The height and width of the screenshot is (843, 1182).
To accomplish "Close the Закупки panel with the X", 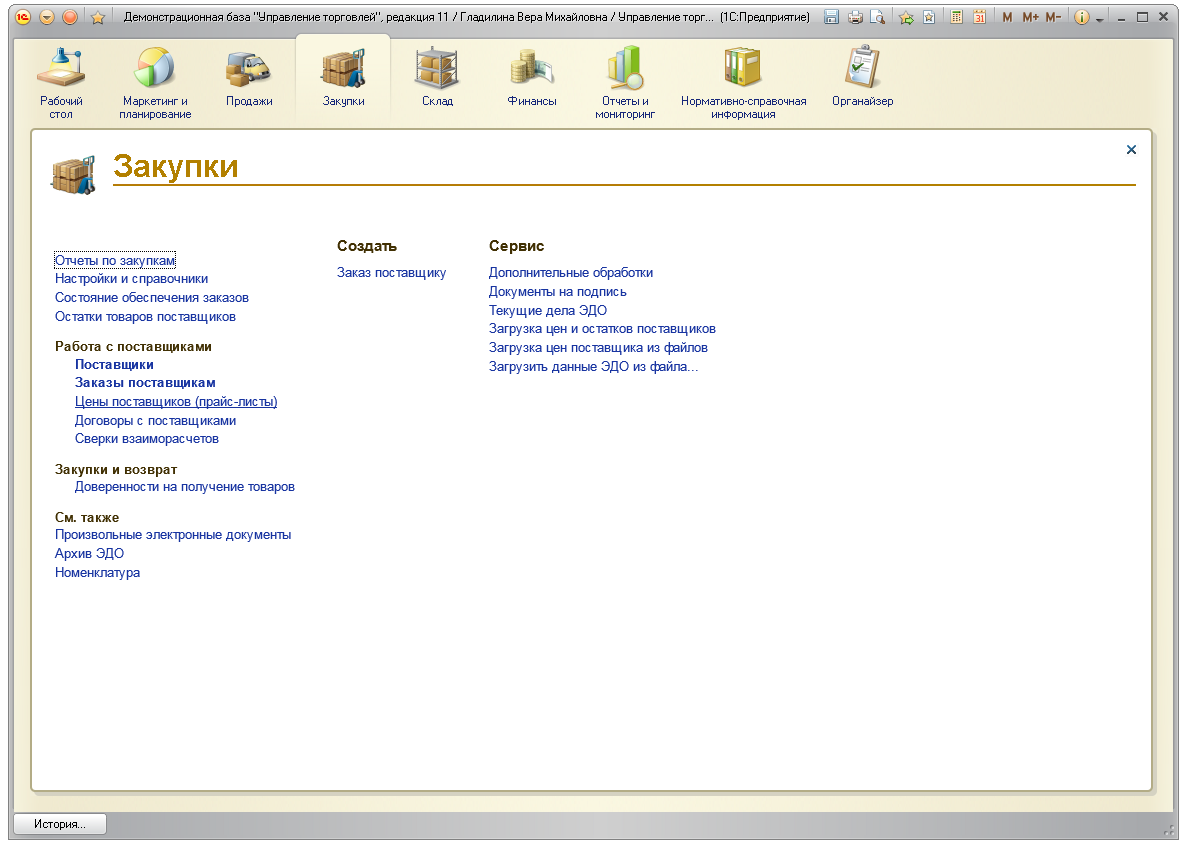I will 1131,149.
